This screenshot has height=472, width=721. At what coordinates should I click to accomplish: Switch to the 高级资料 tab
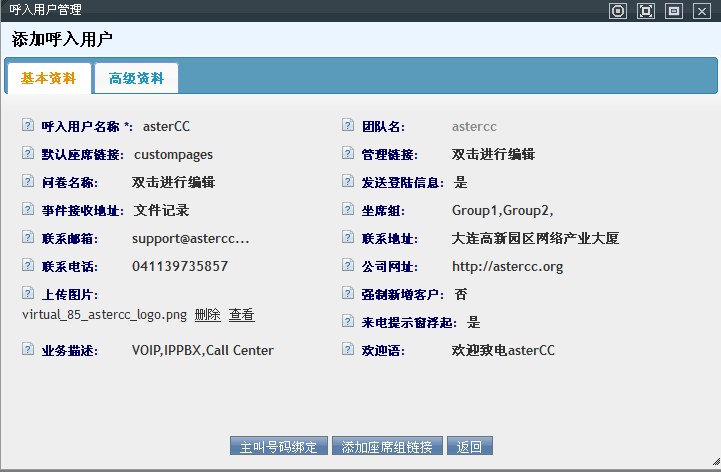136,78
